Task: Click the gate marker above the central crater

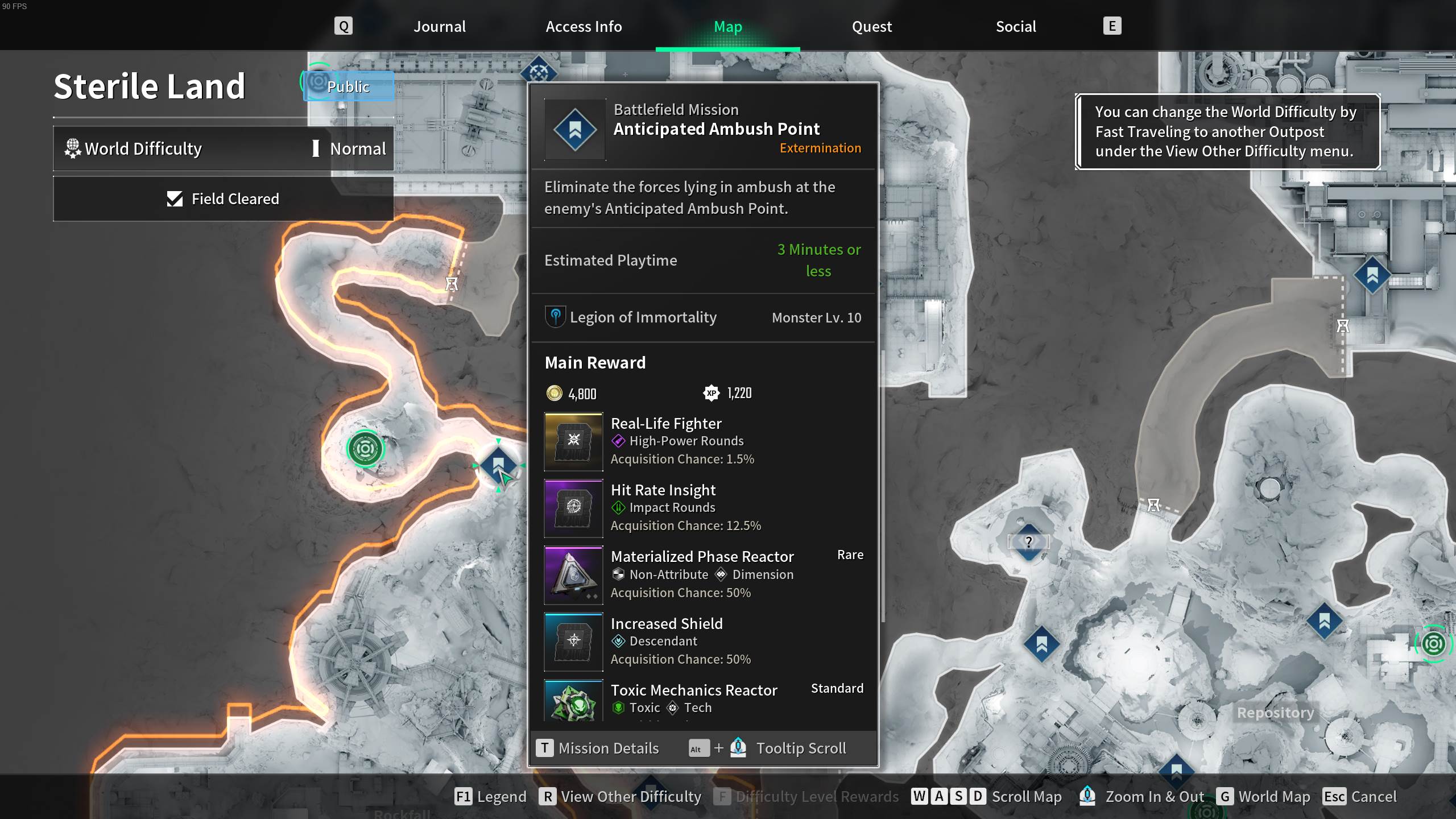Action: click(x=1153, y=504)
